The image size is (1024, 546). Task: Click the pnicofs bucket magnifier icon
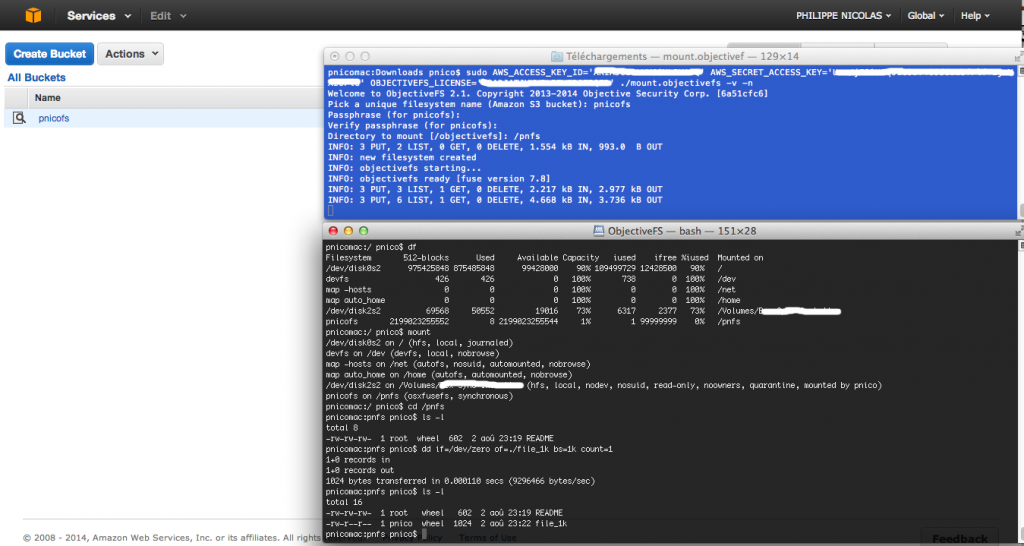[x=20, y=118]
